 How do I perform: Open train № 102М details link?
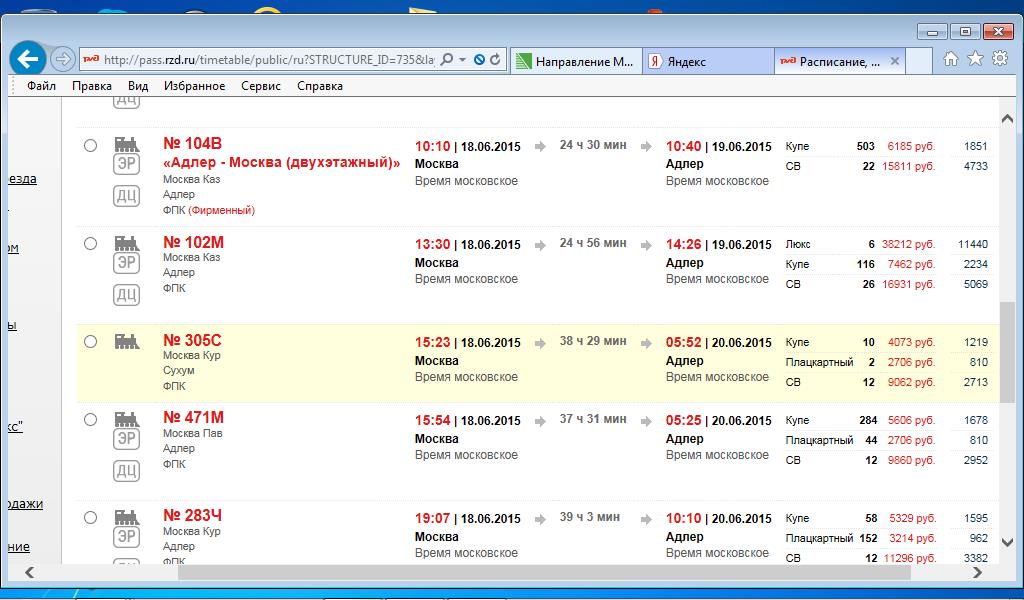pos(193,243)
